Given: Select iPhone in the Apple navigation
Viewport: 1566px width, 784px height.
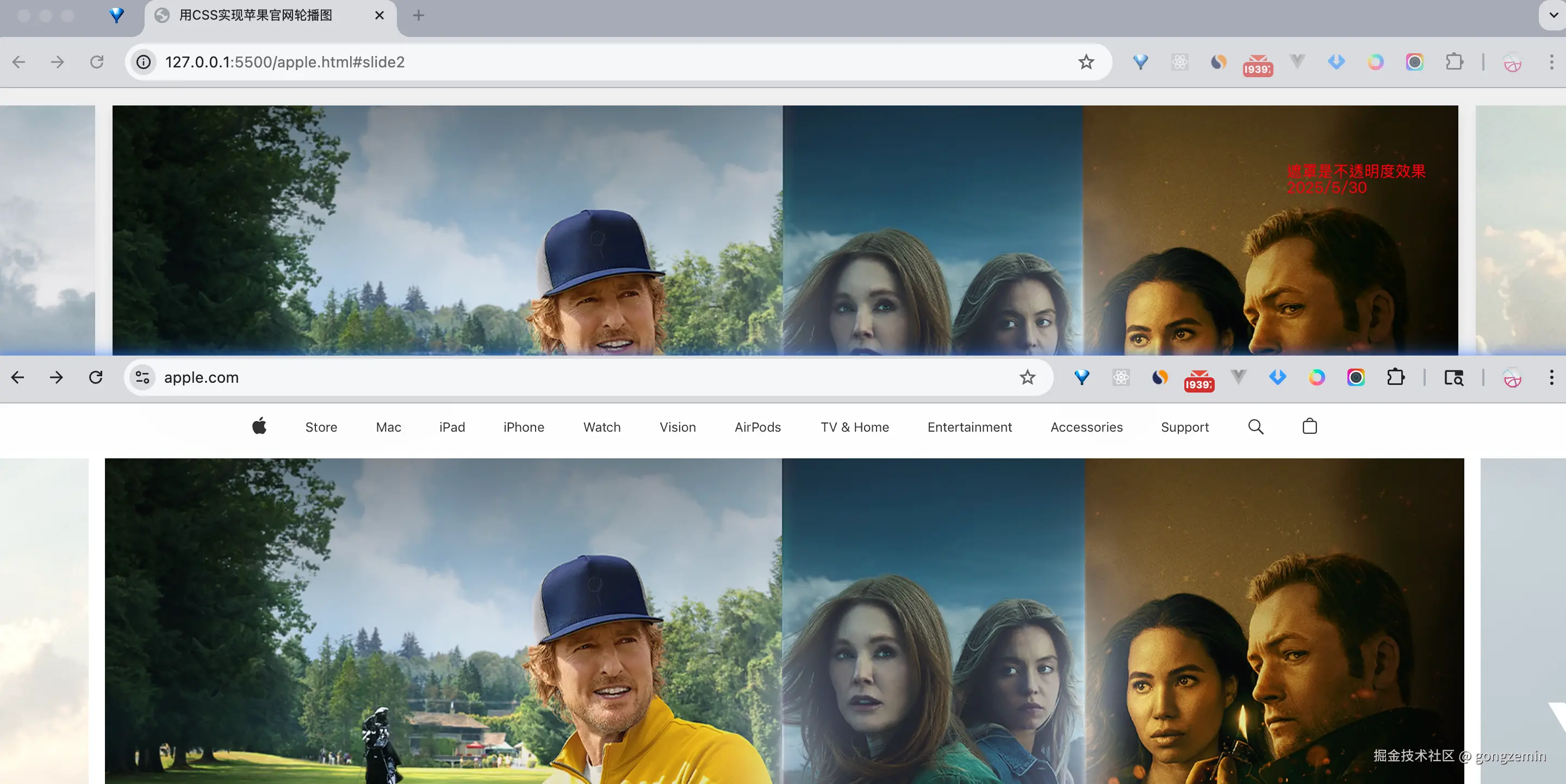Looking at the screenshot, I should click(x=524, y=427).
